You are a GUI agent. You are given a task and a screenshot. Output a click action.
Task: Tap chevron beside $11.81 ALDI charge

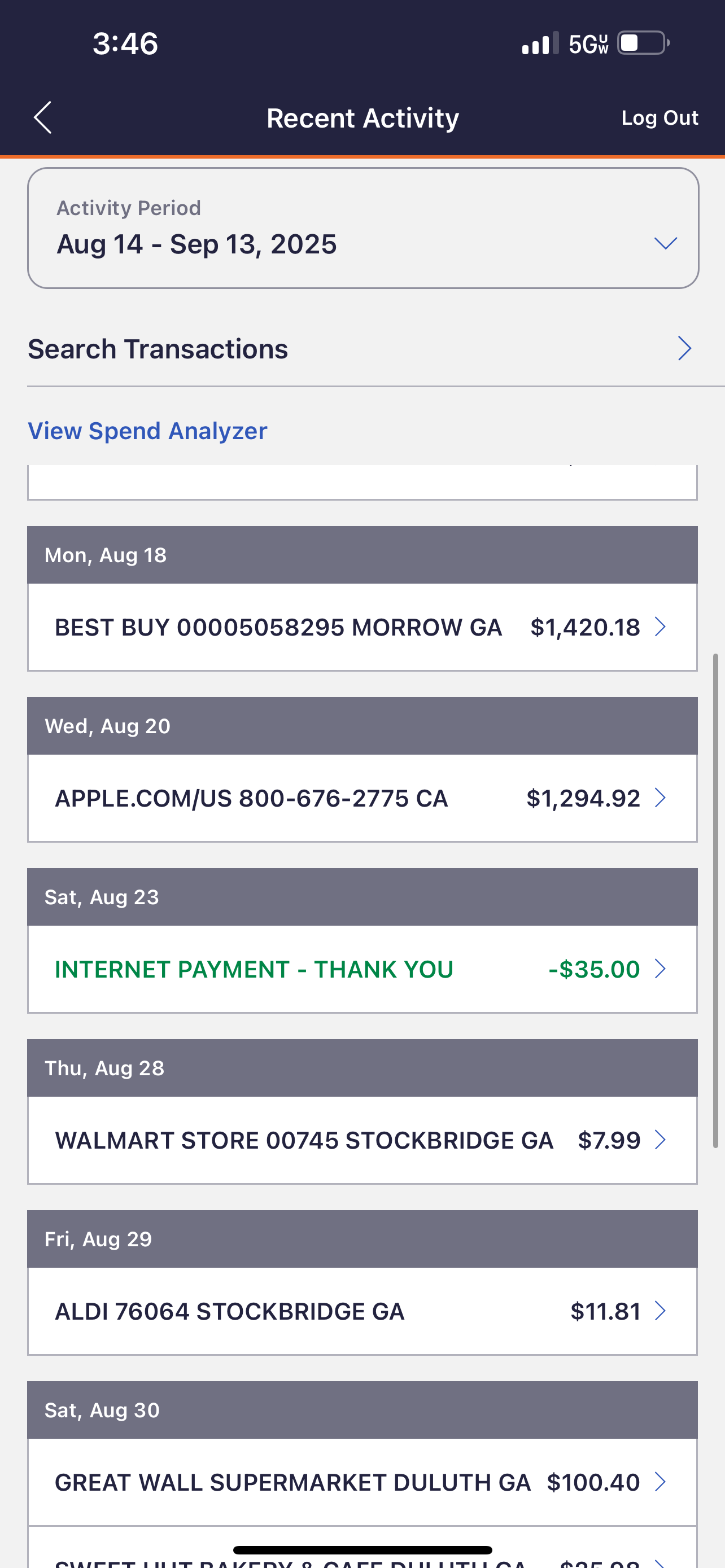click(x=660, y=1311)
